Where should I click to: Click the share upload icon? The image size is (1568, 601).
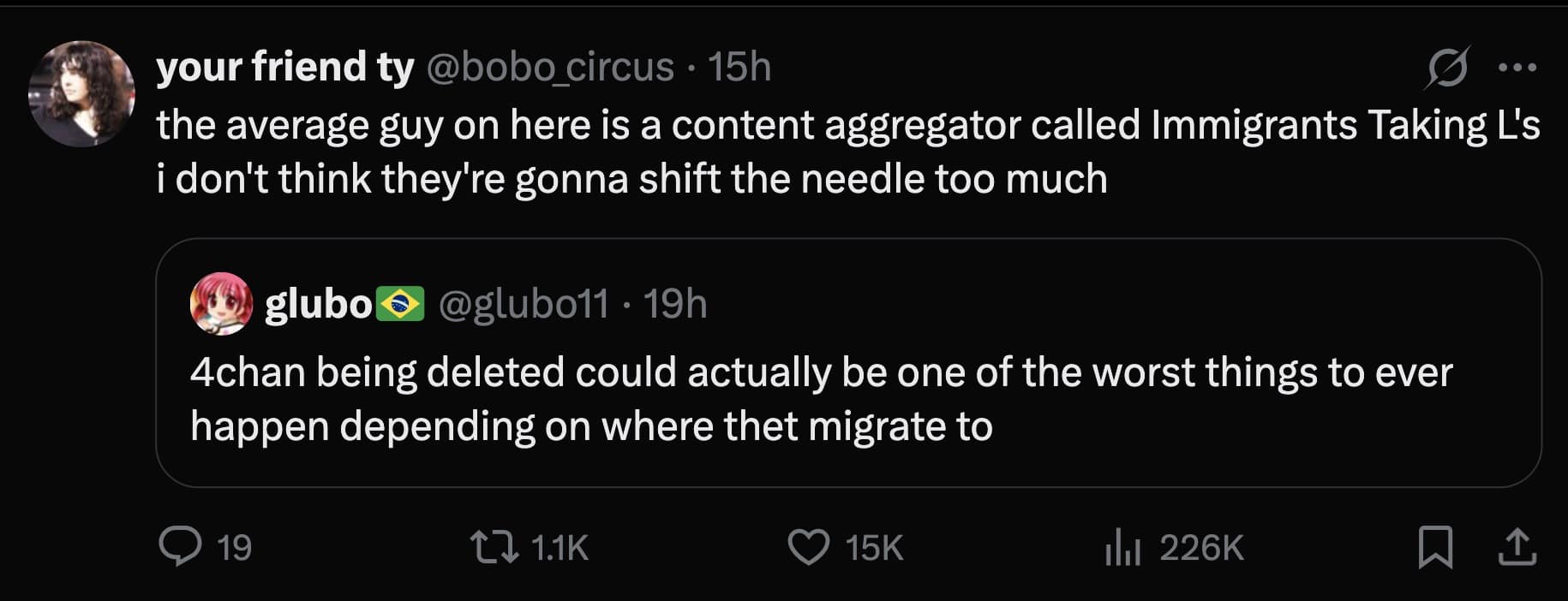(x=1517, y=547)
